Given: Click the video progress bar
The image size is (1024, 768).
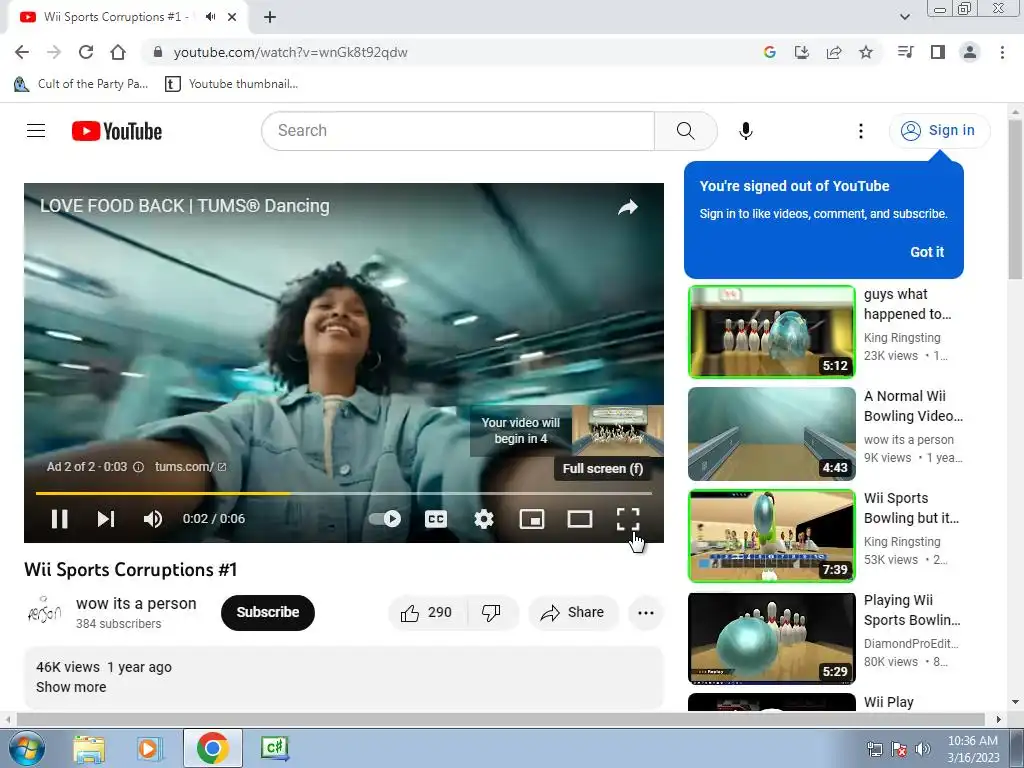Looking at the screenshot, I should [x=344, y=493].
